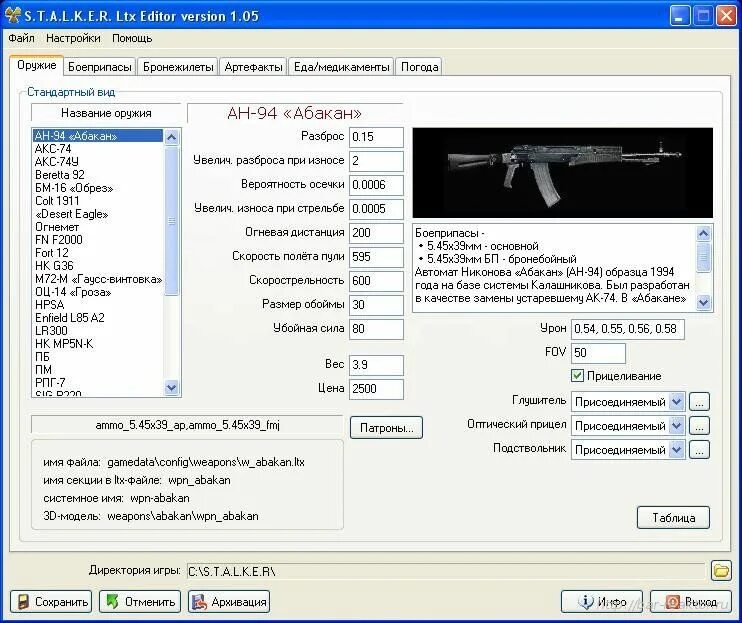Click the Патроны... ammo button
Image resolution: width=742 pixels, height=623 pixels.
386,428
